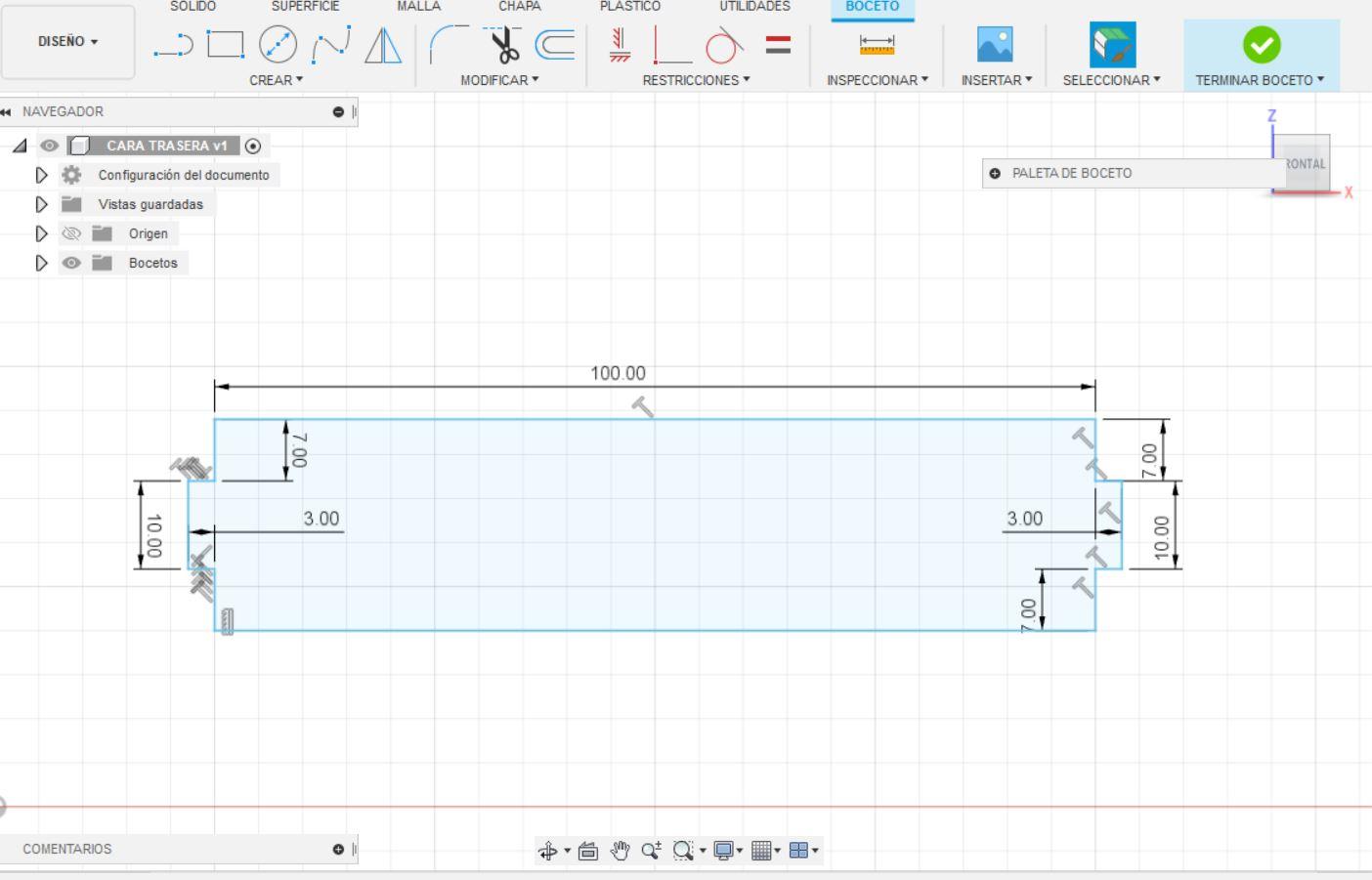The width and height of the screenshot is (1372, 880).
Task: Apply the Tangent constraint
Action: point(724,45)
